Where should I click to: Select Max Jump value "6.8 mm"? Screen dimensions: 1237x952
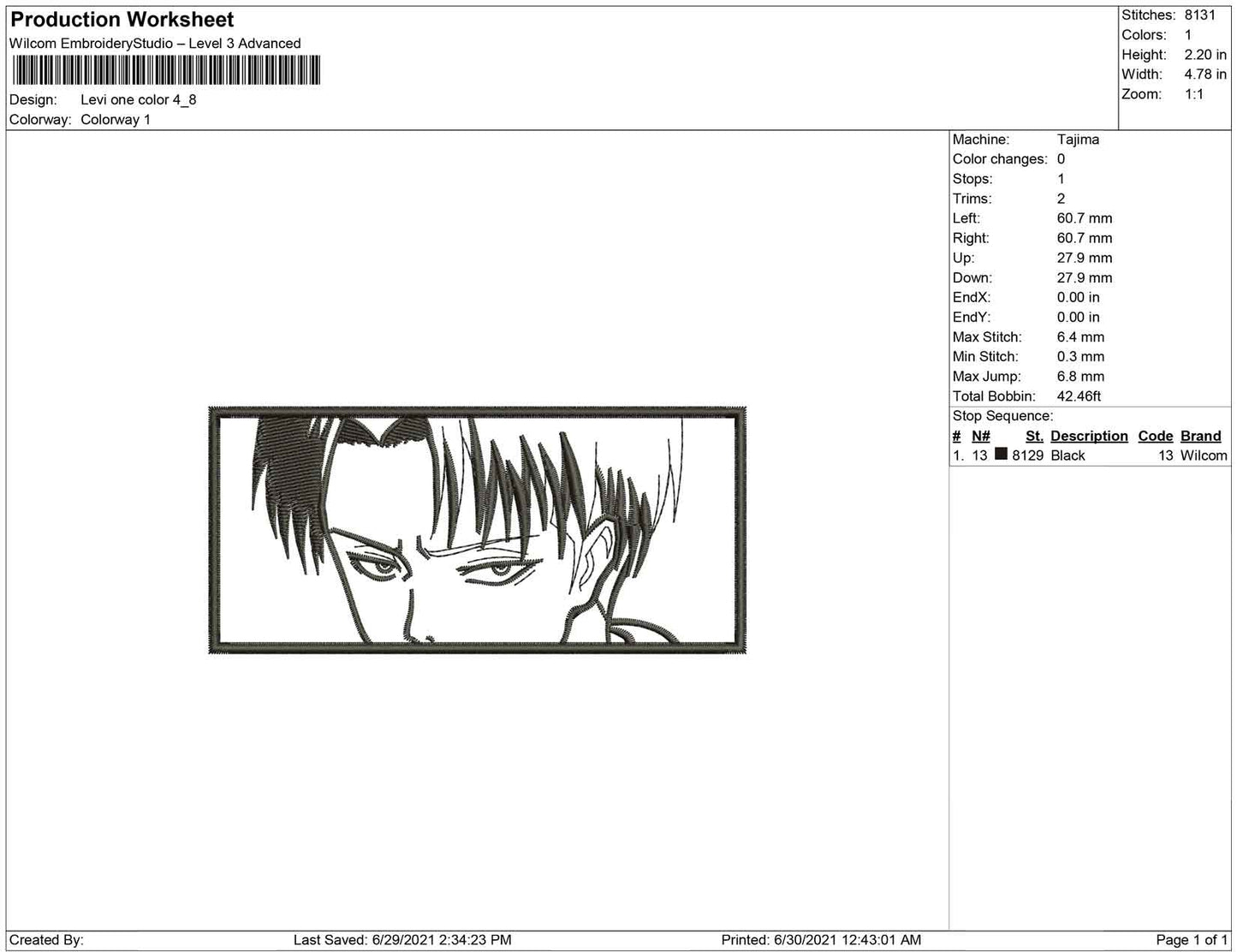tap(1081, 377)
